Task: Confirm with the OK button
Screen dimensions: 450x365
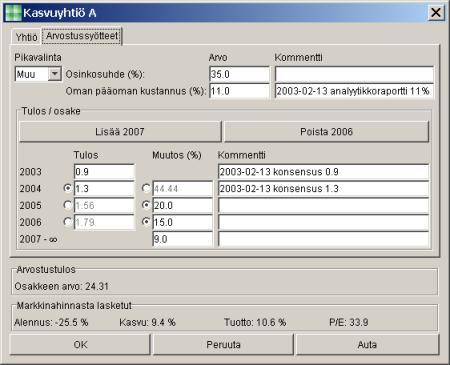Action: (80, 345)
